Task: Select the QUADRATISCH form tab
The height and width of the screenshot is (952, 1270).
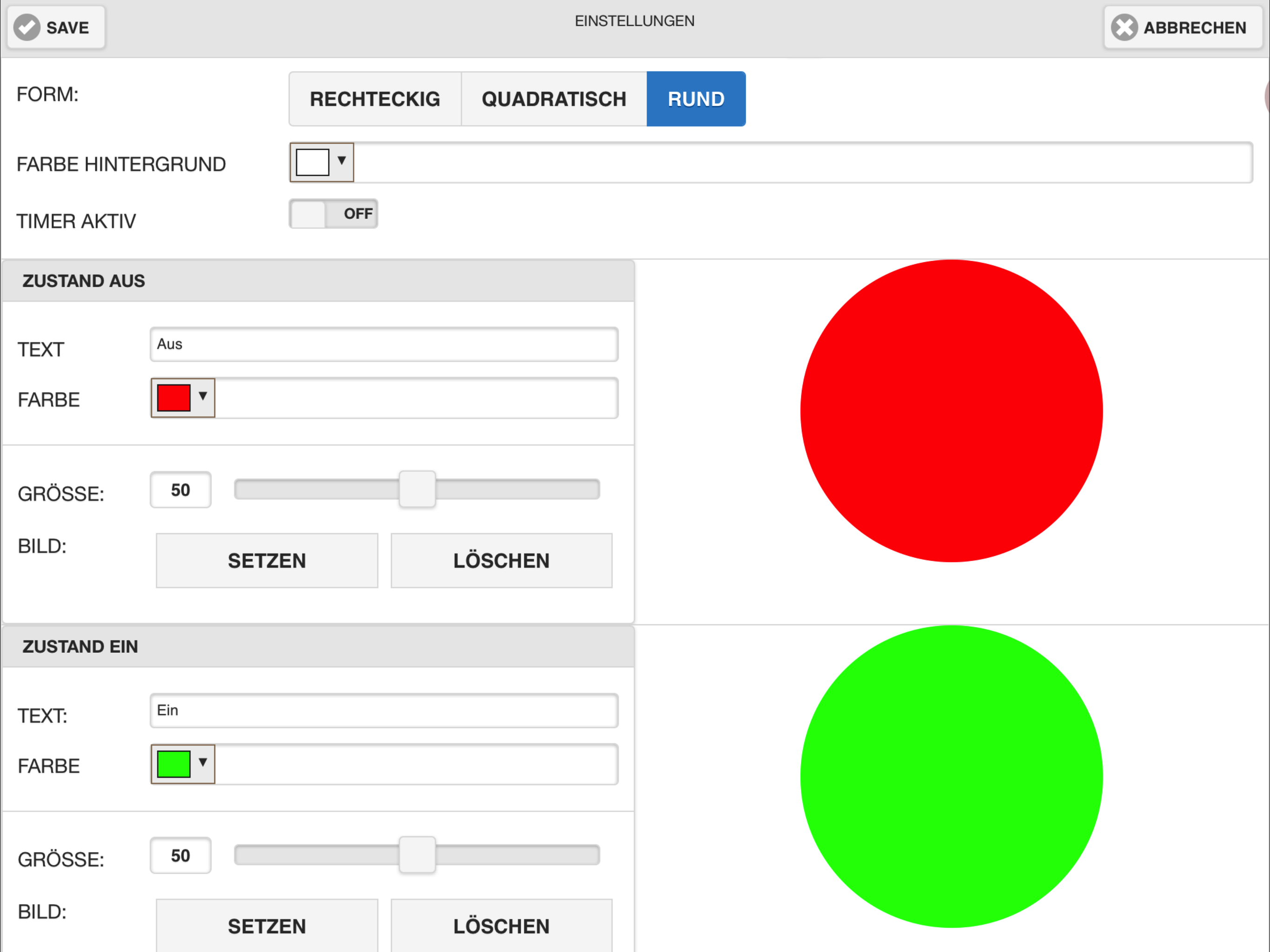Action: 554,99
